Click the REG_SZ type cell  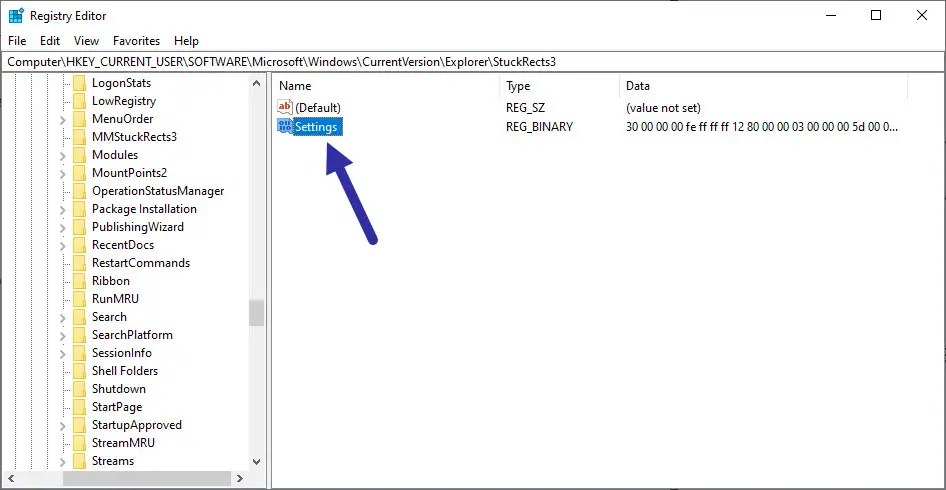coord(527,108)
